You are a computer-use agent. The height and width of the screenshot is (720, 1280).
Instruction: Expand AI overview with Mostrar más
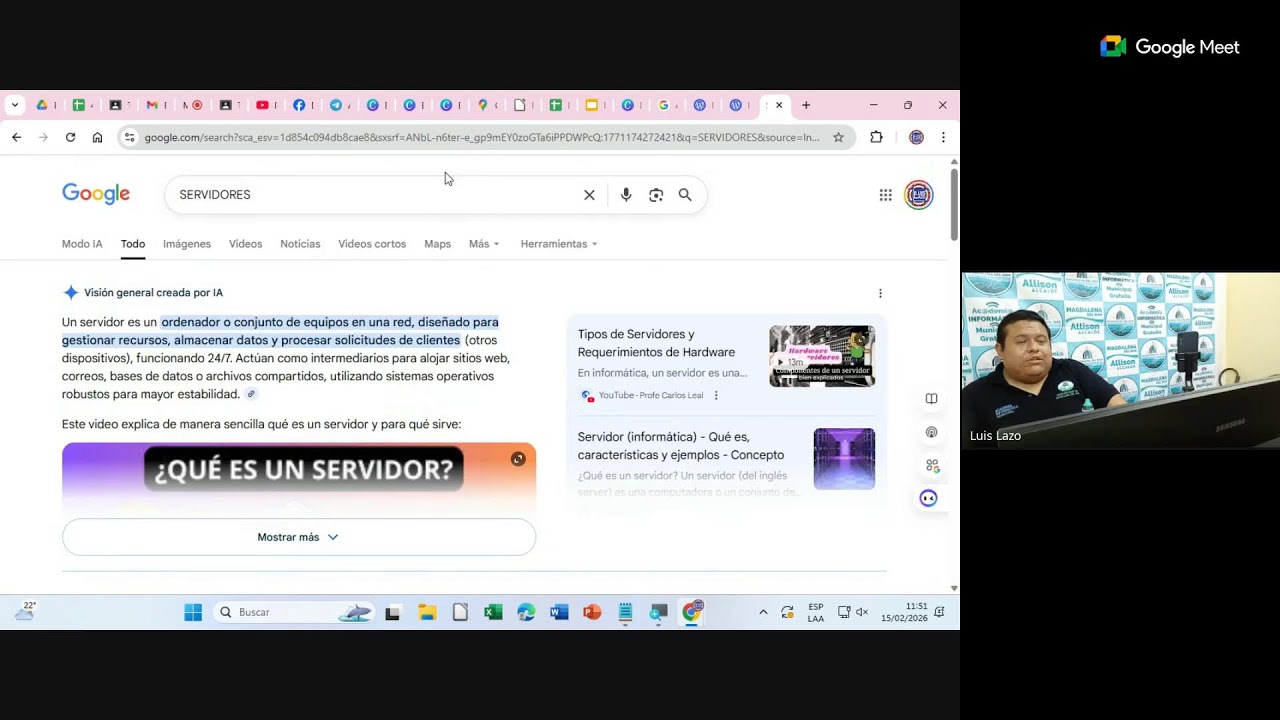(x=299, y=537)
